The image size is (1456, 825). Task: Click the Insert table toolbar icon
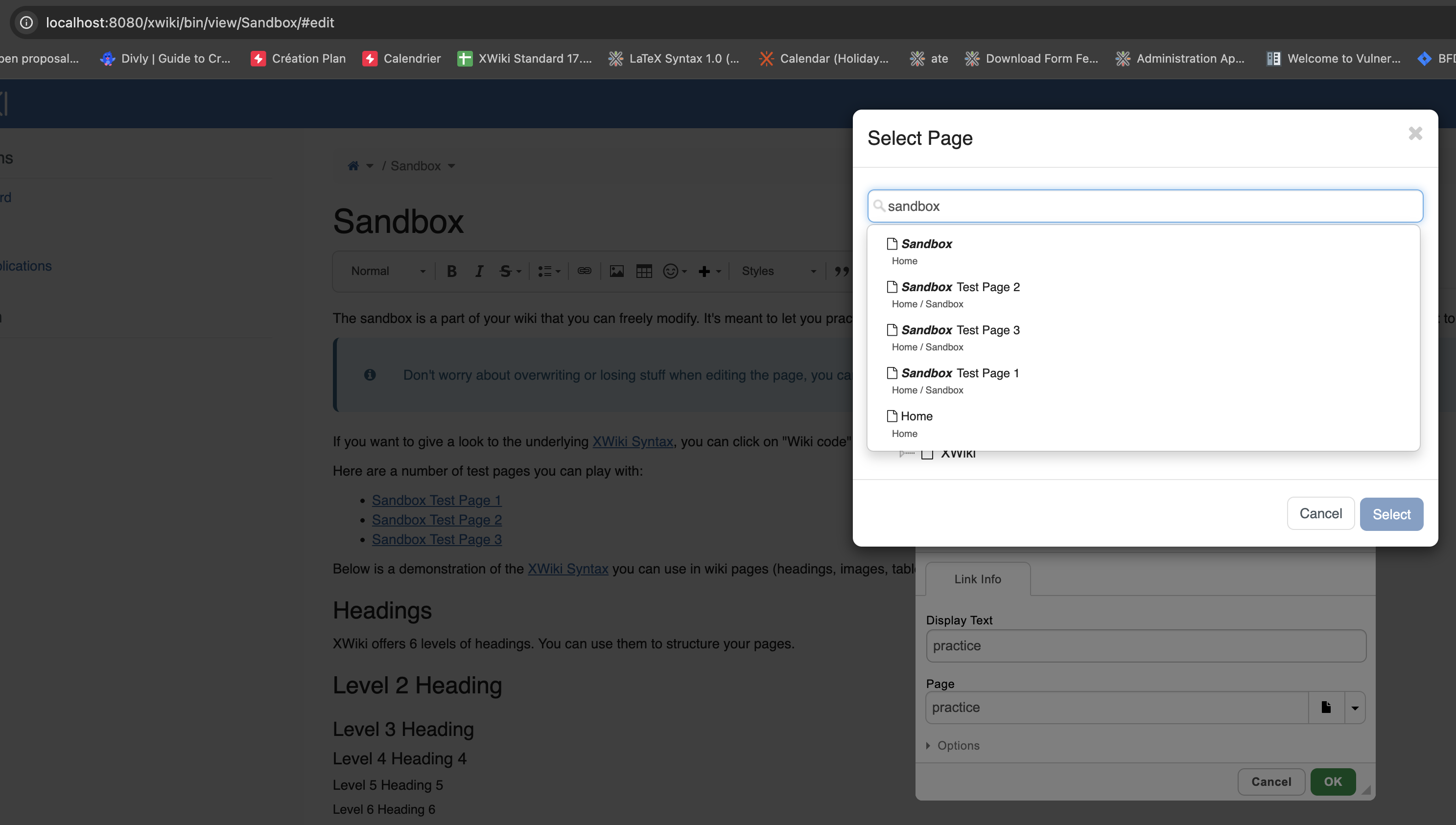644,272
